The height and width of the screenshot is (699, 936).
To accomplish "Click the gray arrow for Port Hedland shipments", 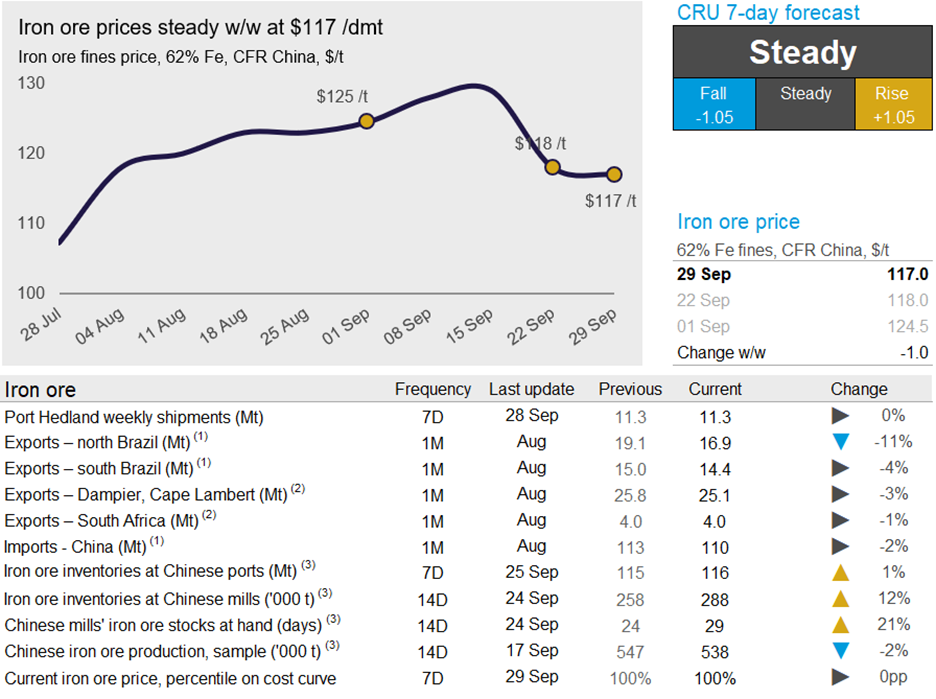I will [x=841, y=416].
